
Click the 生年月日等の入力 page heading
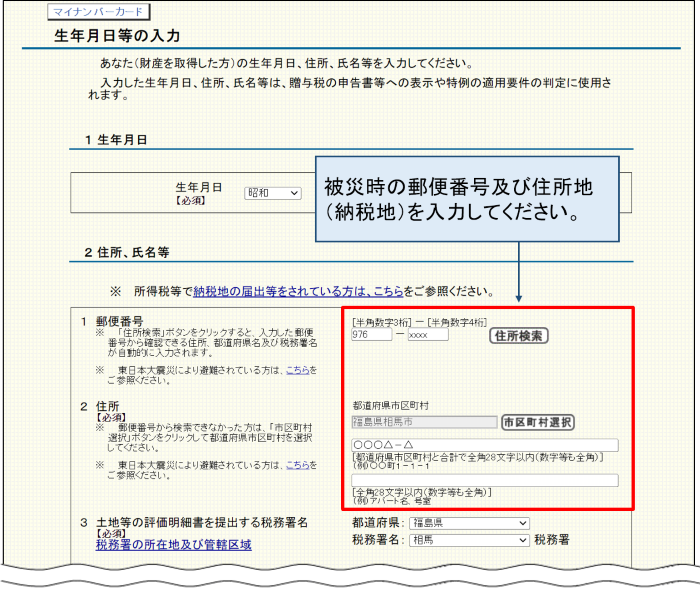point(117,36)
